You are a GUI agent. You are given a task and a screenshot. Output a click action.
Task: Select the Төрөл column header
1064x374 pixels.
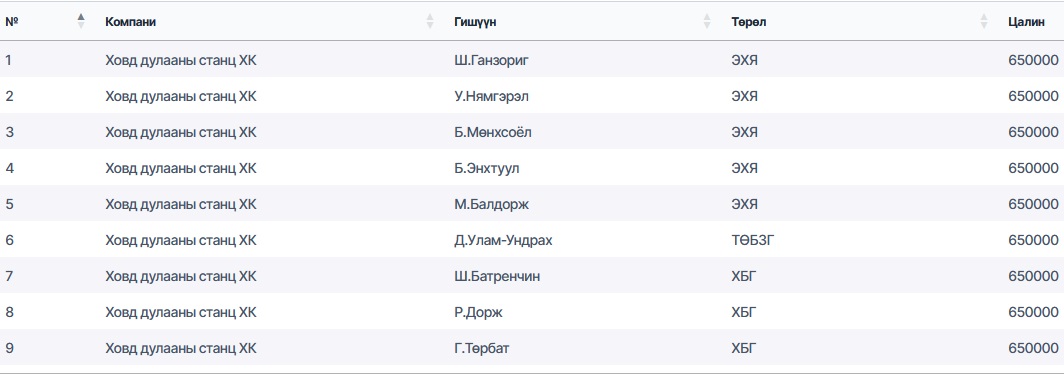coord(748,22)
